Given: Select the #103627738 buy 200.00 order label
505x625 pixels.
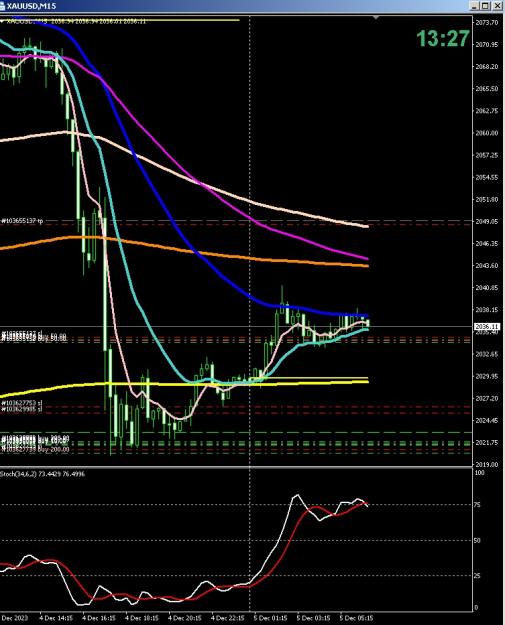Looking at the screenshot, I should tap(35, 449).
